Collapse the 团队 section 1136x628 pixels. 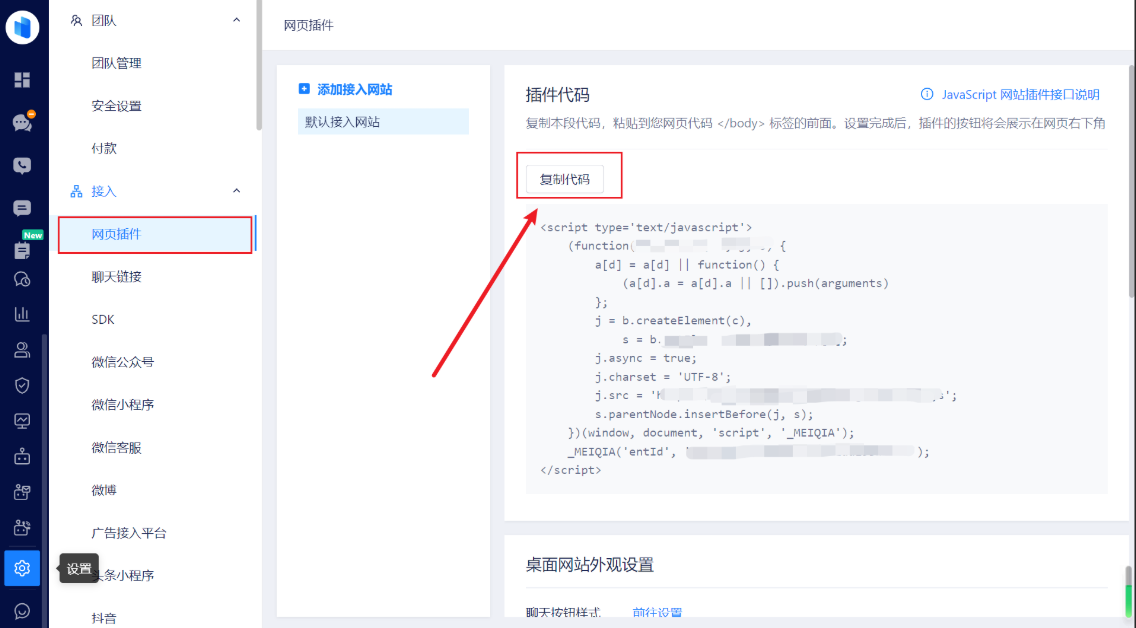click(236, 19)
